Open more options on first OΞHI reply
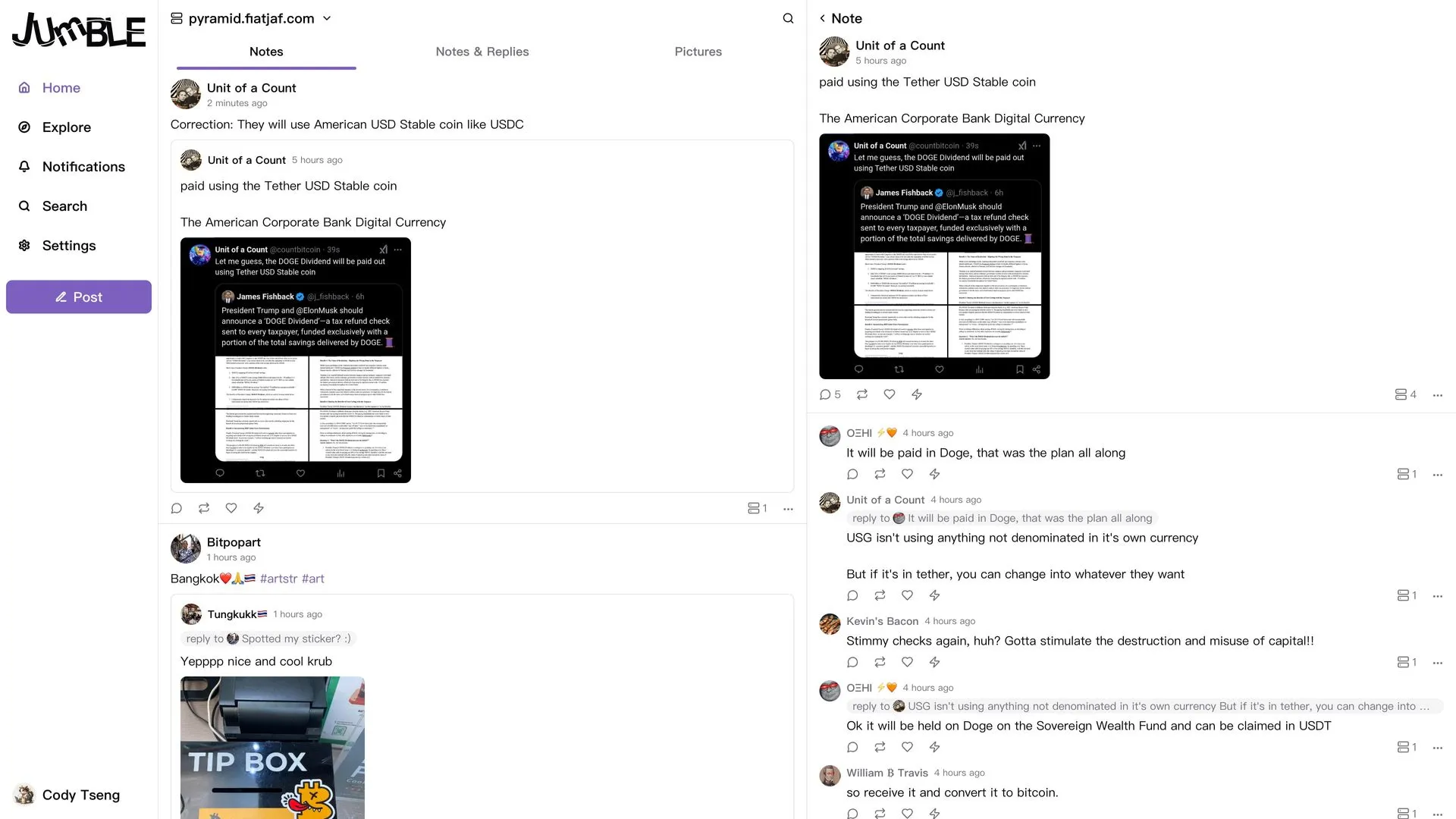Screen dimensions: 1456x819 pos(1437,475)
